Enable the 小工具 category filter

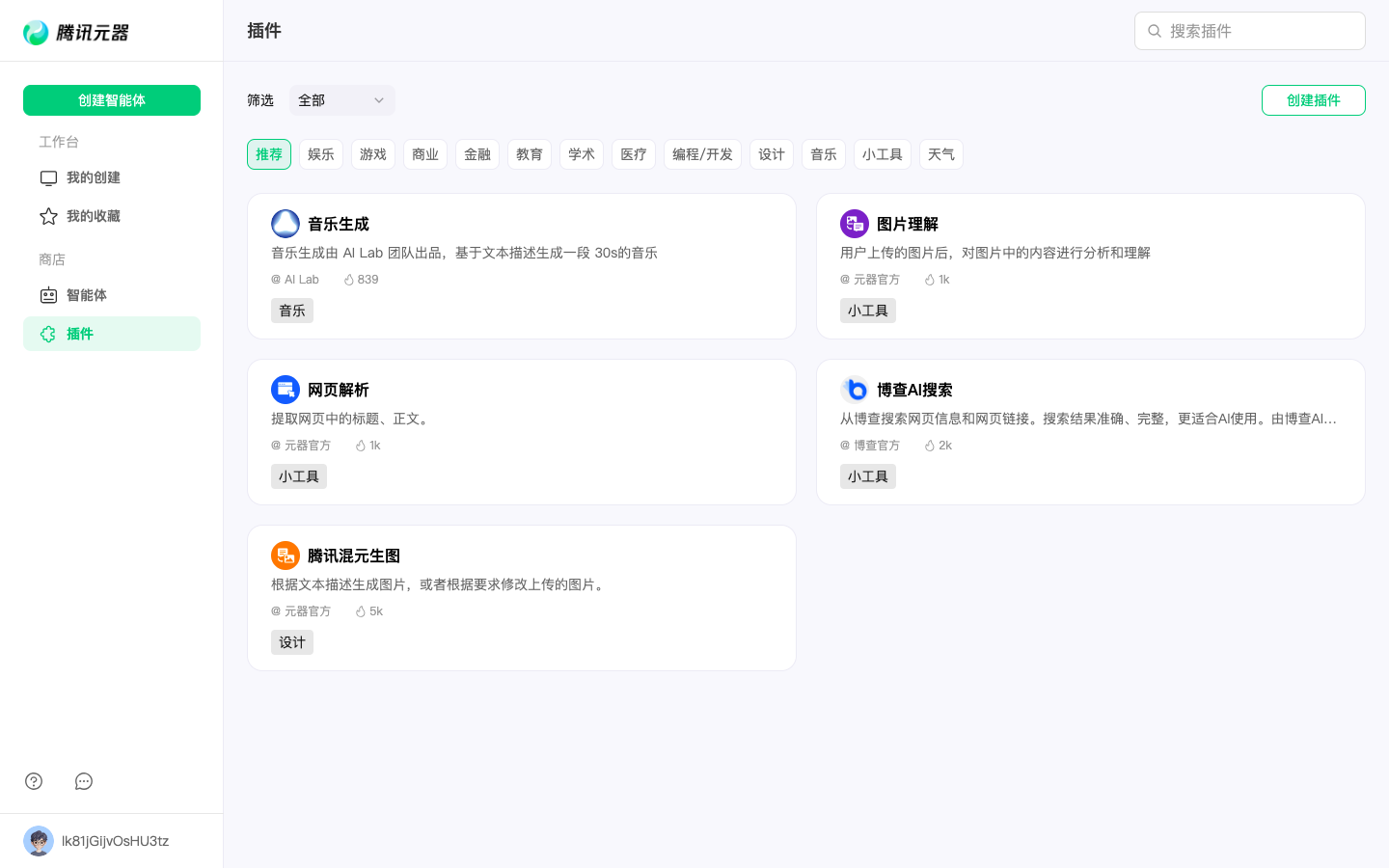882,154
